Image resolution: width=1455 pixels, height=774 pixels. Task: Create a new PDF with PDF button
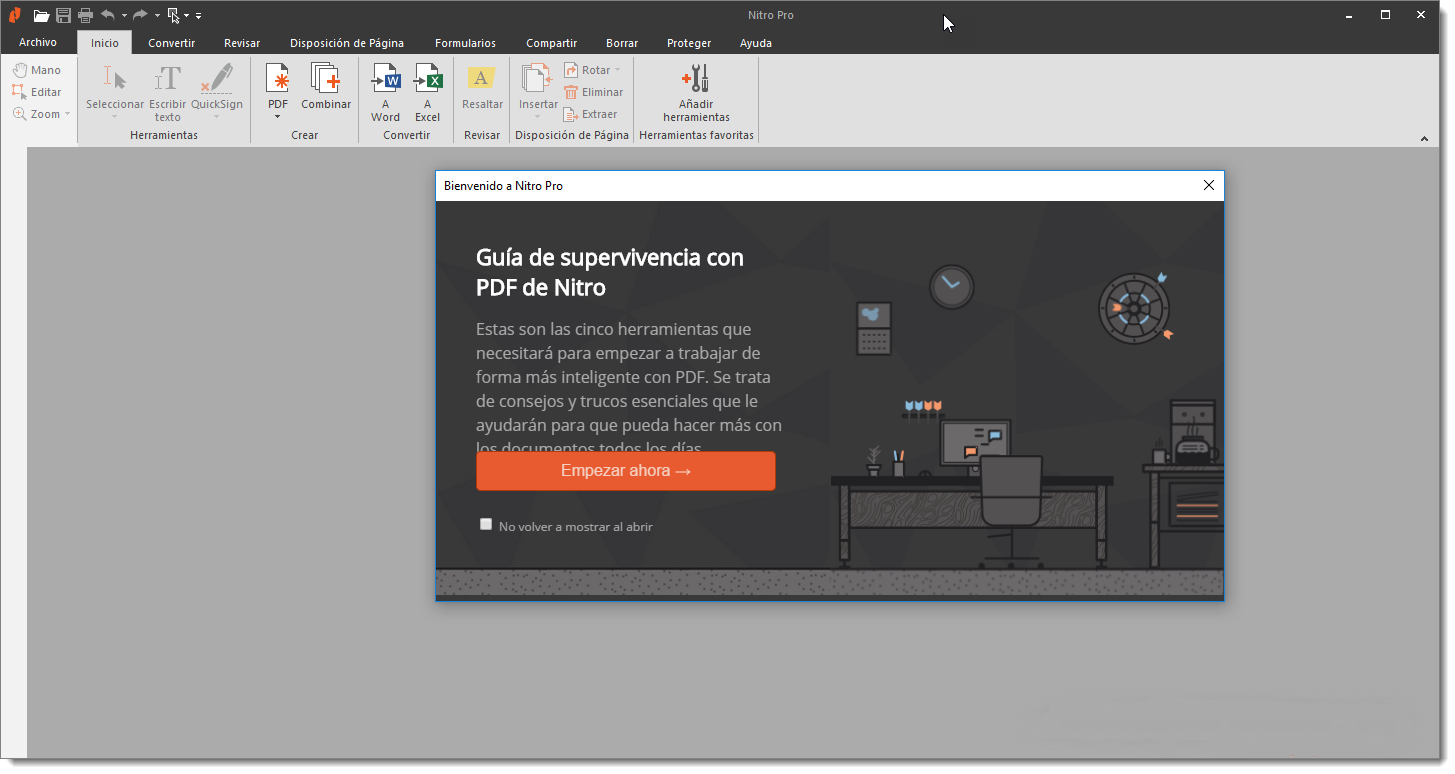277,85
